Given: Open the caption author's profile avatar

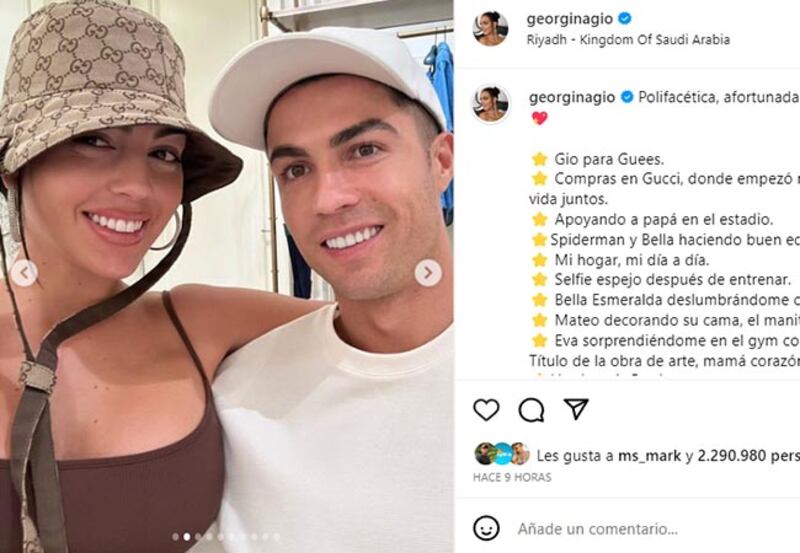Looking at the screenshot, I should tap(491, 105).
